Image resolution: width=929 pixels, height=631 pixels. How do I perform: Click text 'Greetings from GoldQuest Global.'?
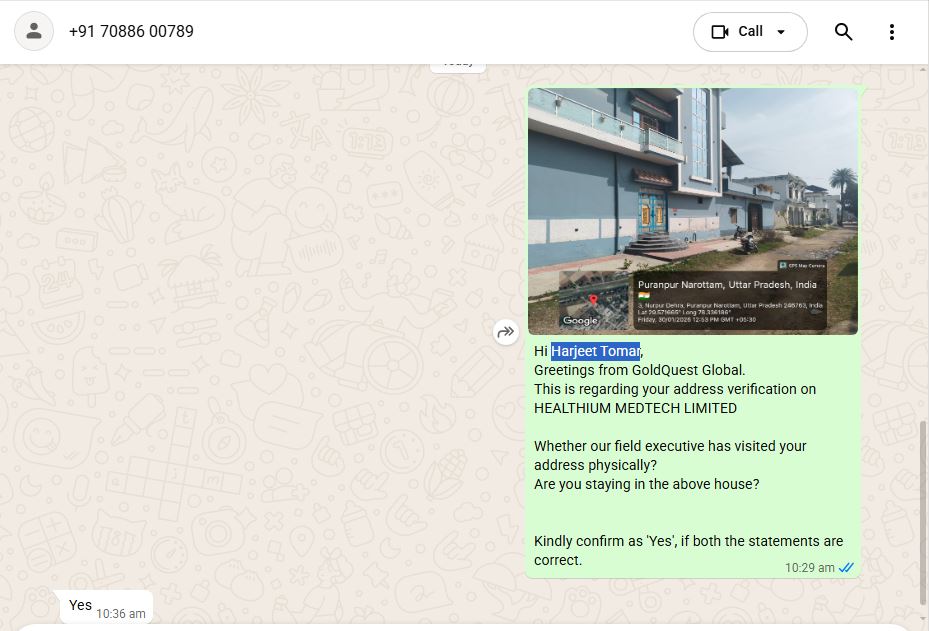pyautogui.click(x=639, y=370)
